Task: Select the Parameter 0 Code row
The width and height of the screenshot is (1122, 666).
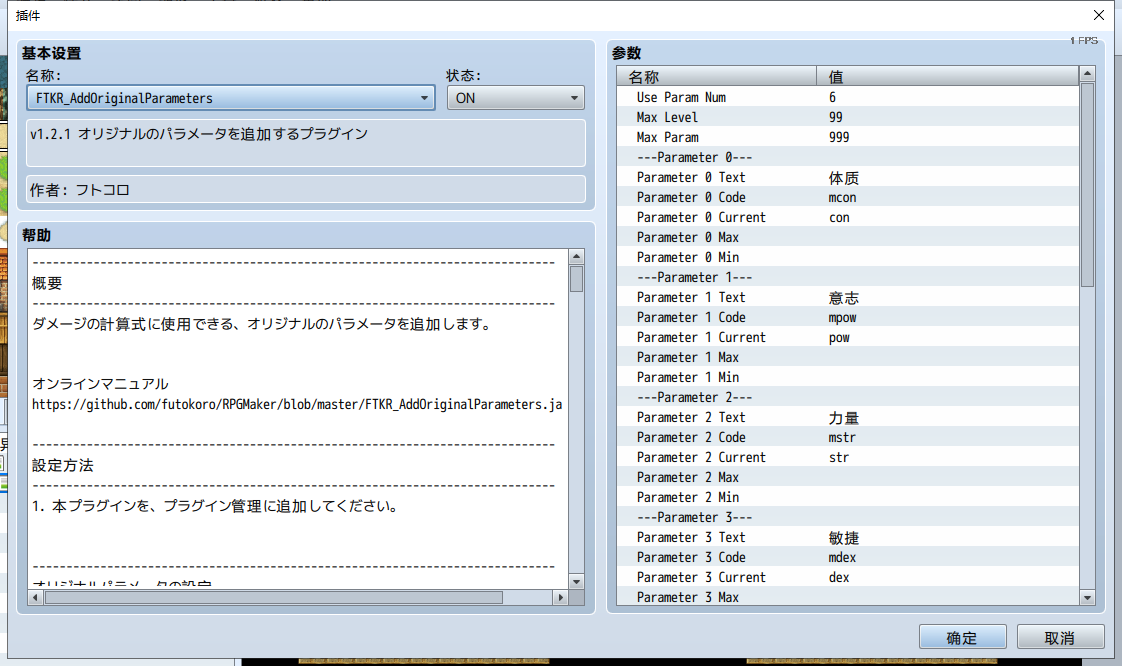Action: [848, 197]
